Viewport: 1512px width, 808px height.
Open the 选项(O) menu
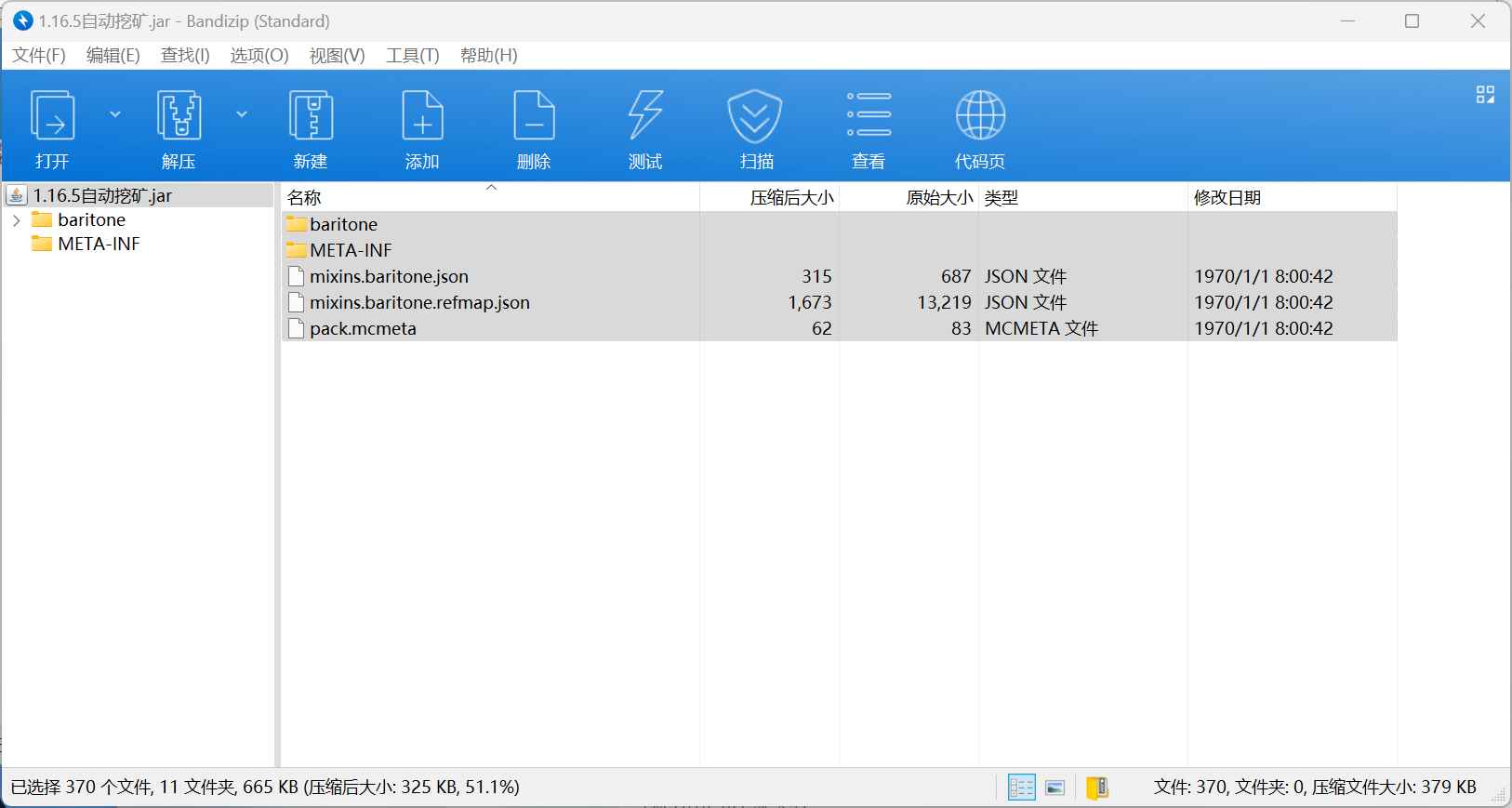(259, 56)
